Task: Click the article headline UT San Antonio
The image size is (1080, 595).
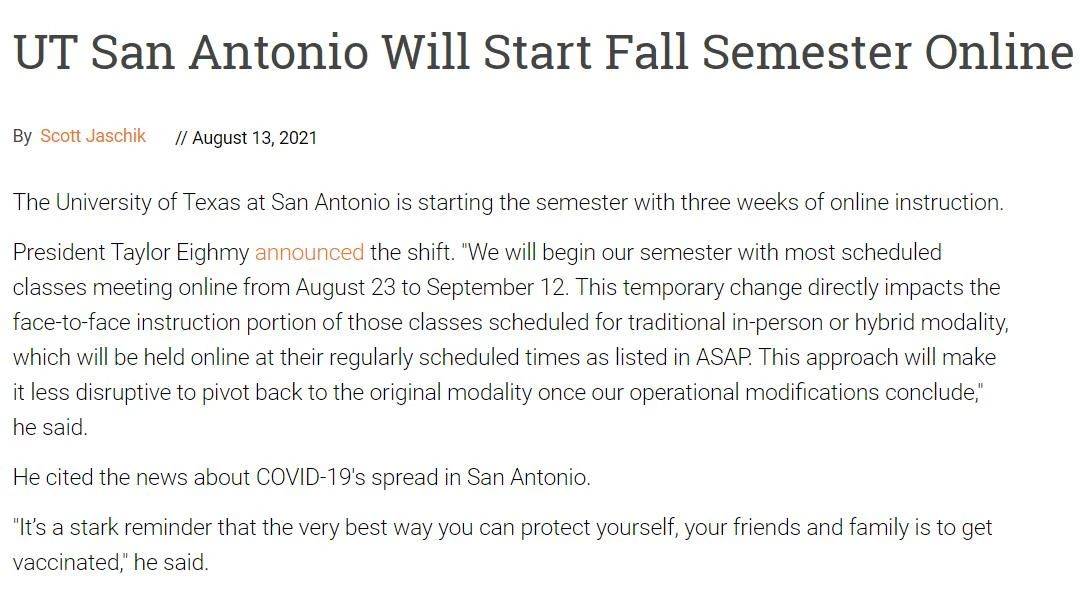Action: tap(543, 52)
